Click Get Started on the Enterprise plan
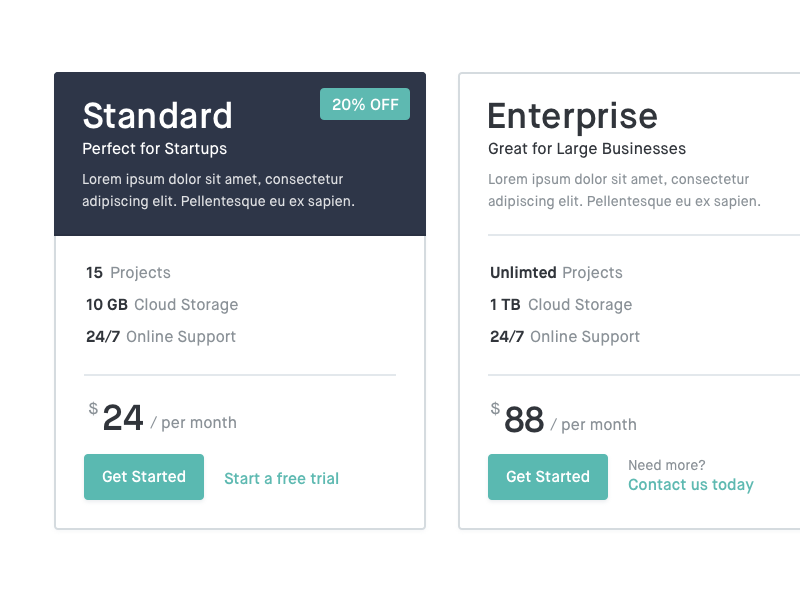The height and width of the screenshot is (600, 800). (547, 477)
